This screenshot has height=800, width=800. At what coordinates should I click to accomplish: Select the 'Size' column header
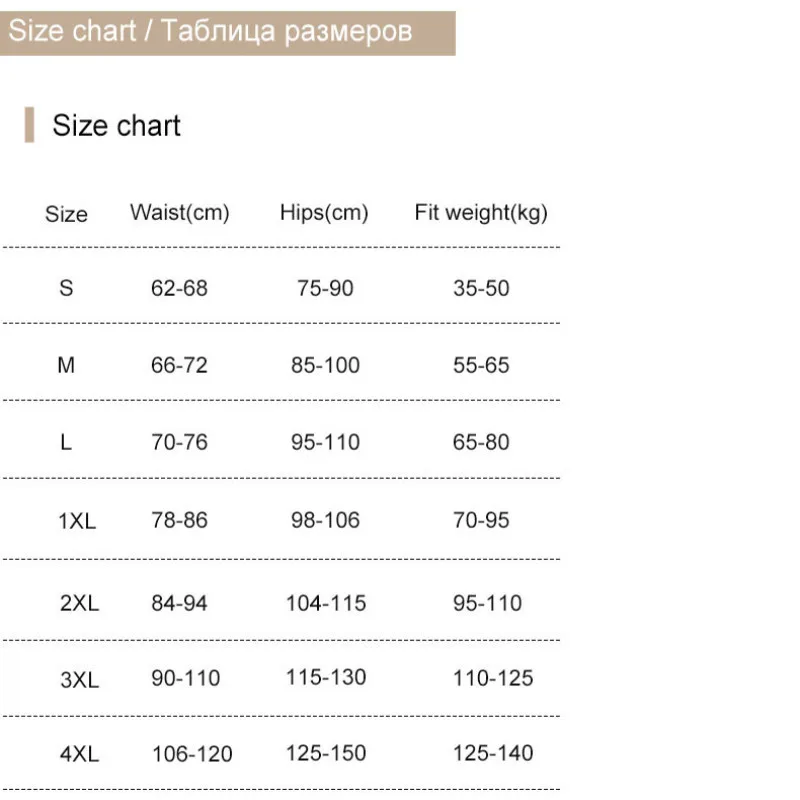tap(66, 214)
